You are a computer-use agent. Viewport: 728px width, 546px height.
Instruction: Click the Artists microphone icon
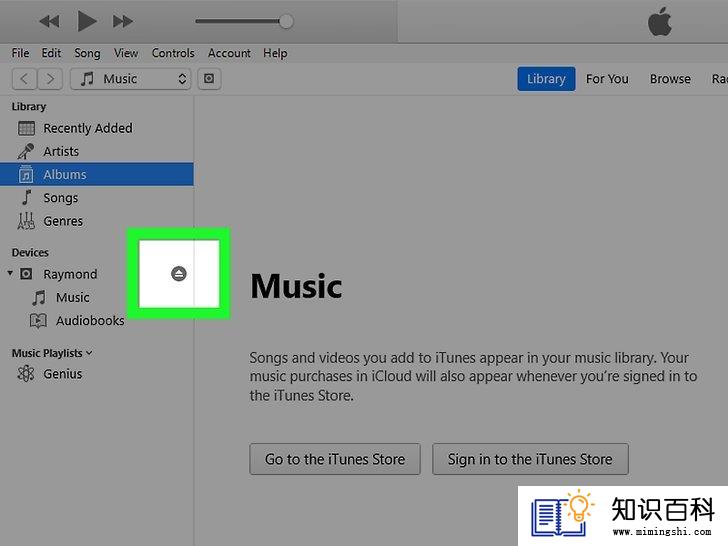click(26, 151)
